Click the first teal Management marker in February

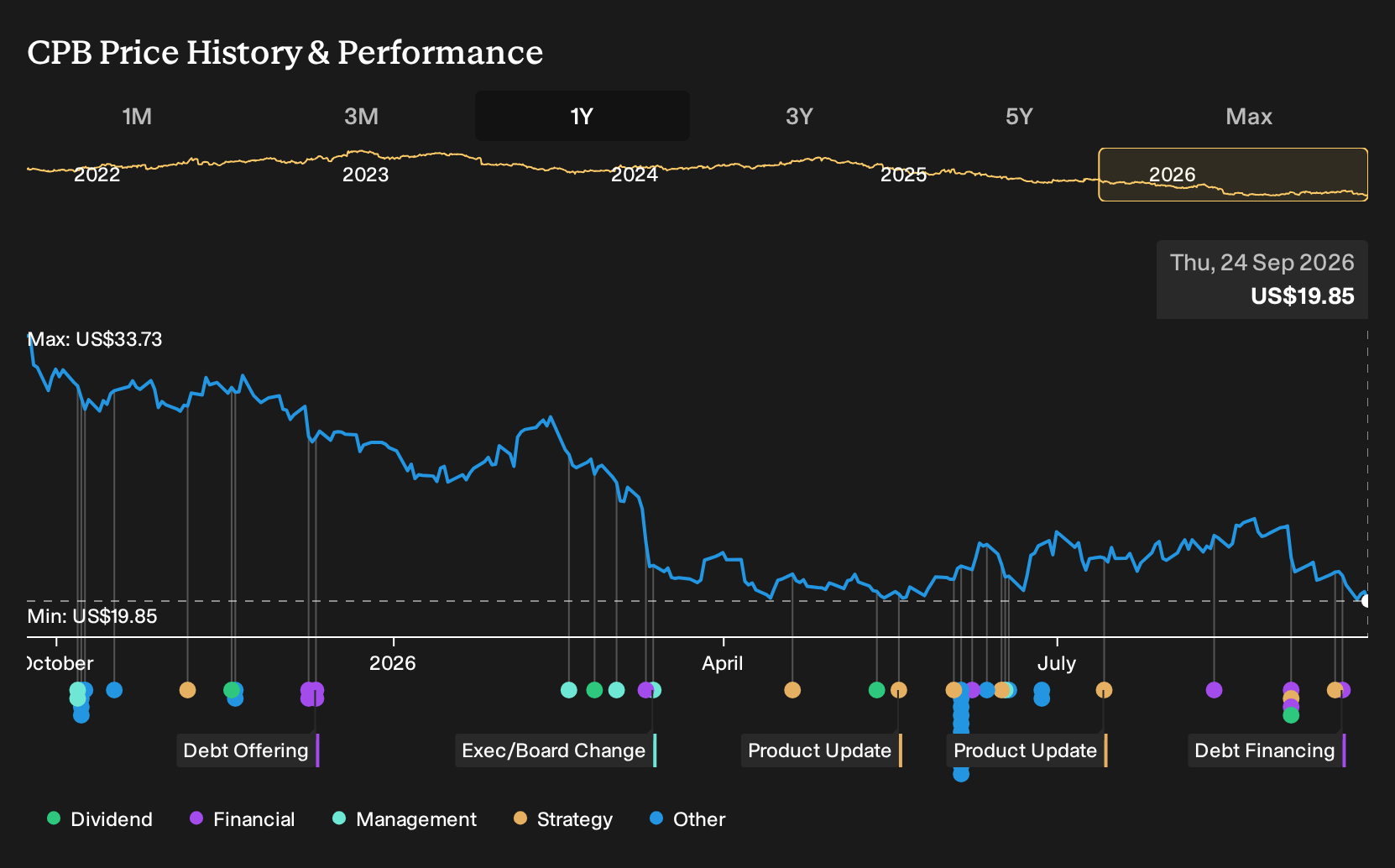click(x=568, y=690)
